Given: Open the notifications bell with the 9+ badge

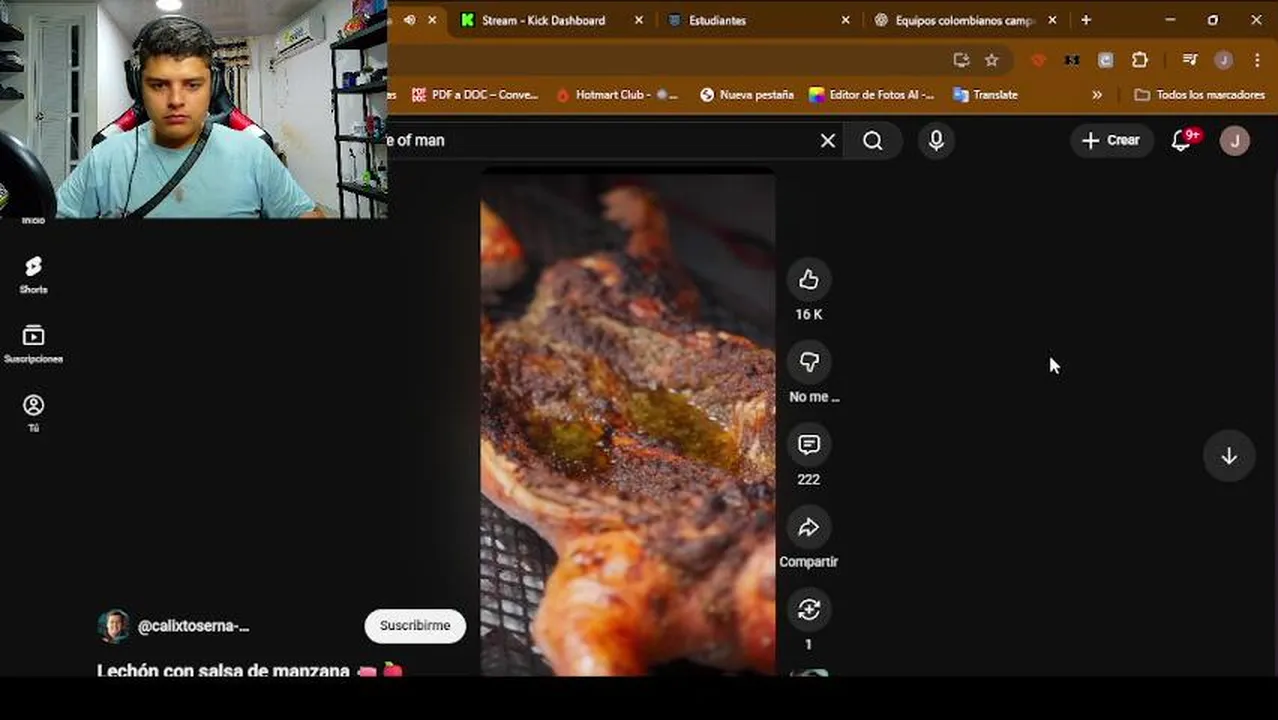Looking at the screenshot, I should click(1182, 141).
